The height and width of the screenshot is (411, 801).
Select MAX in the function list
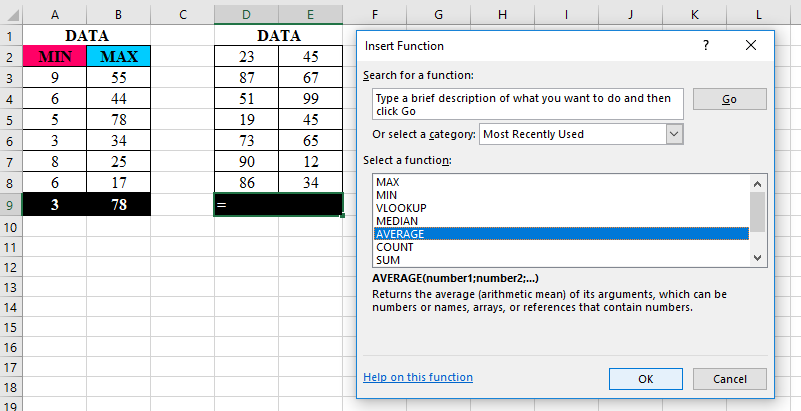pos(561,182)
